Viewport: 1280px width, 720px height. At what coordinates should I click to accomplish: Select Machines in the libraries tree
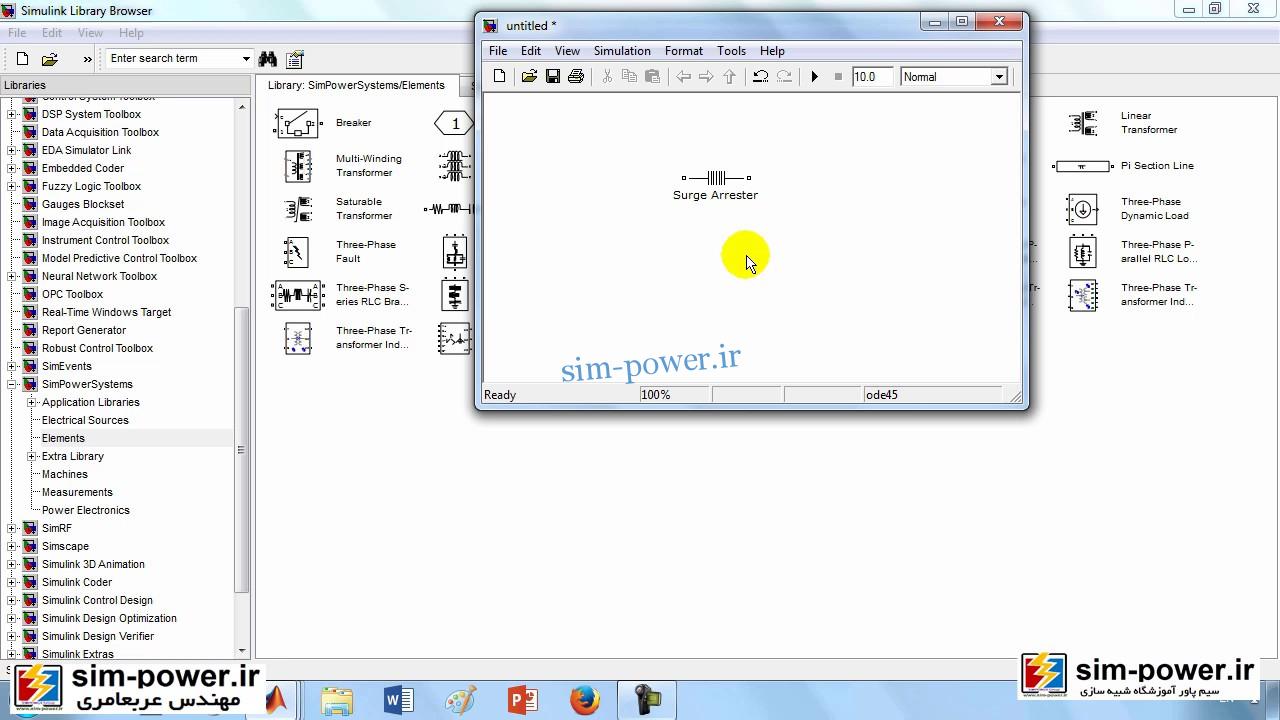65,474
